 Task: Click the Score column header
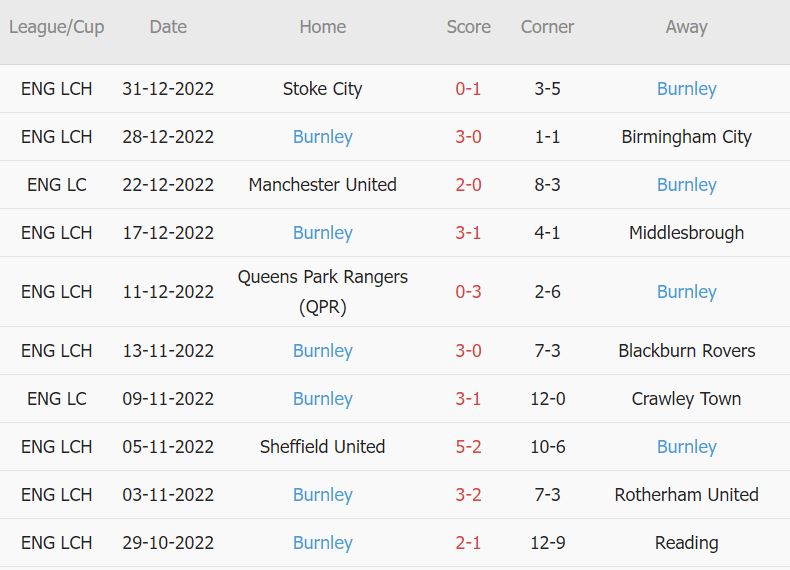[x=468, y=27]
